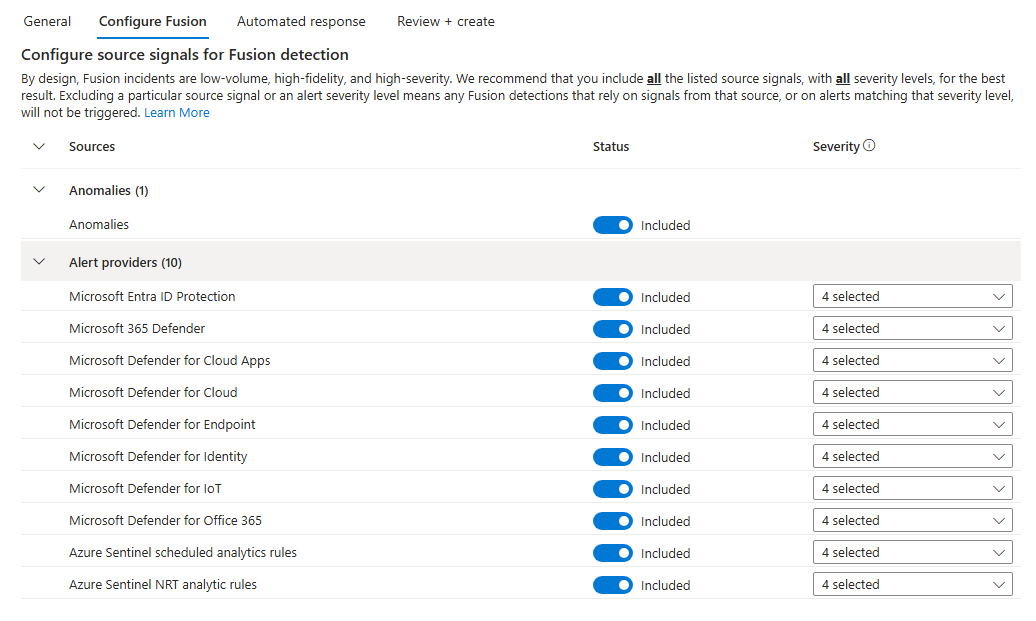Click the Anomalies source row name
Viewport: 1036px width, 621px height.
tap(99, 225)
